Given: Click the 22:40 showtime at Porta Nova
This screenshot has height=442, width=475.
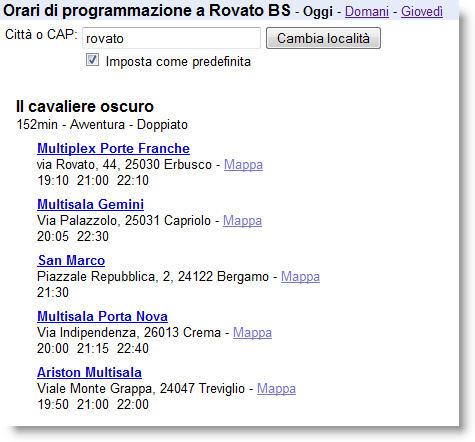Looking at the screenshot, I should pyautogui.click(x=133, y=348).
